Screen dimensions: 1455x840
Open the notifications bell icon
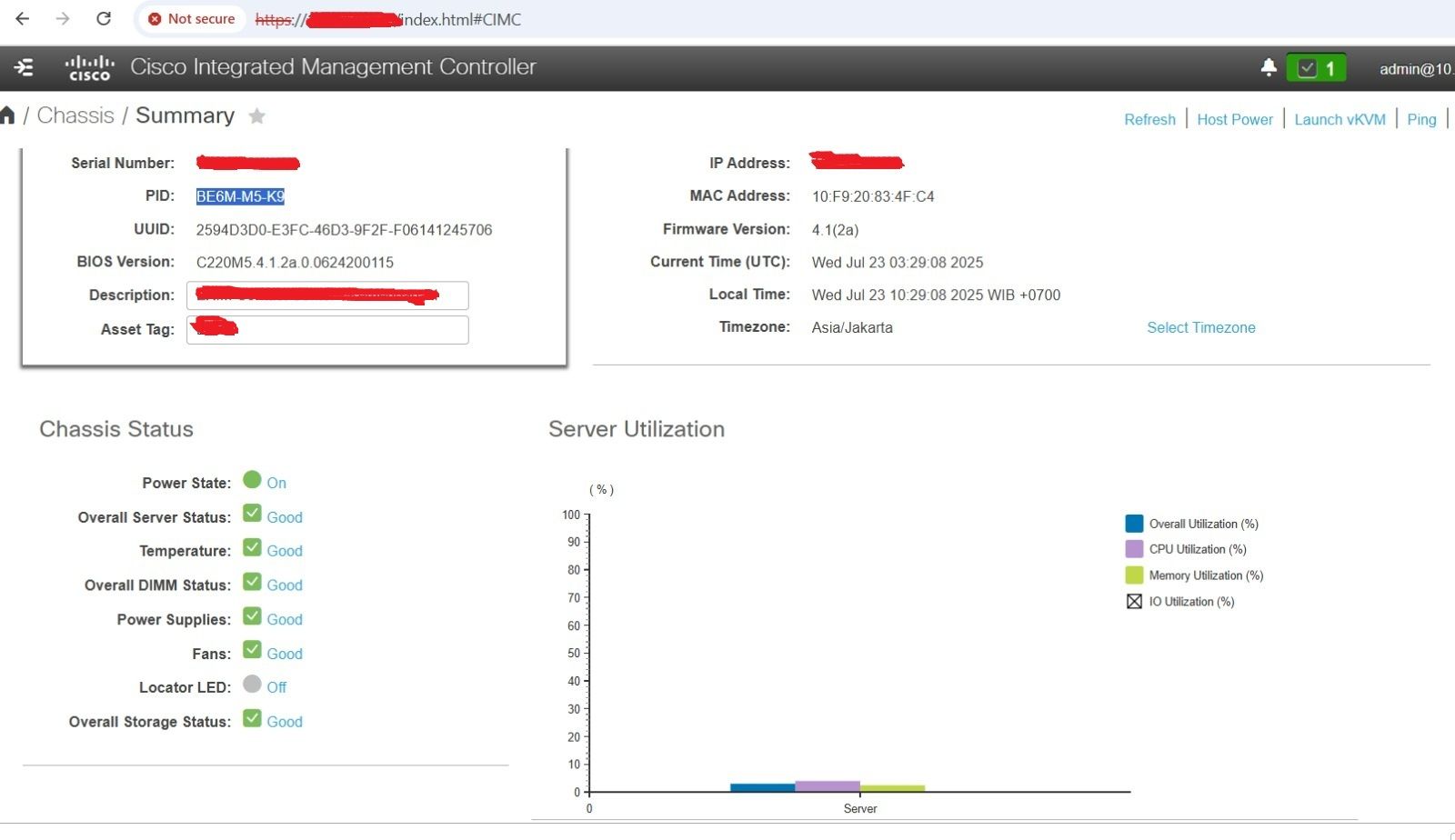pos(1269,66)
